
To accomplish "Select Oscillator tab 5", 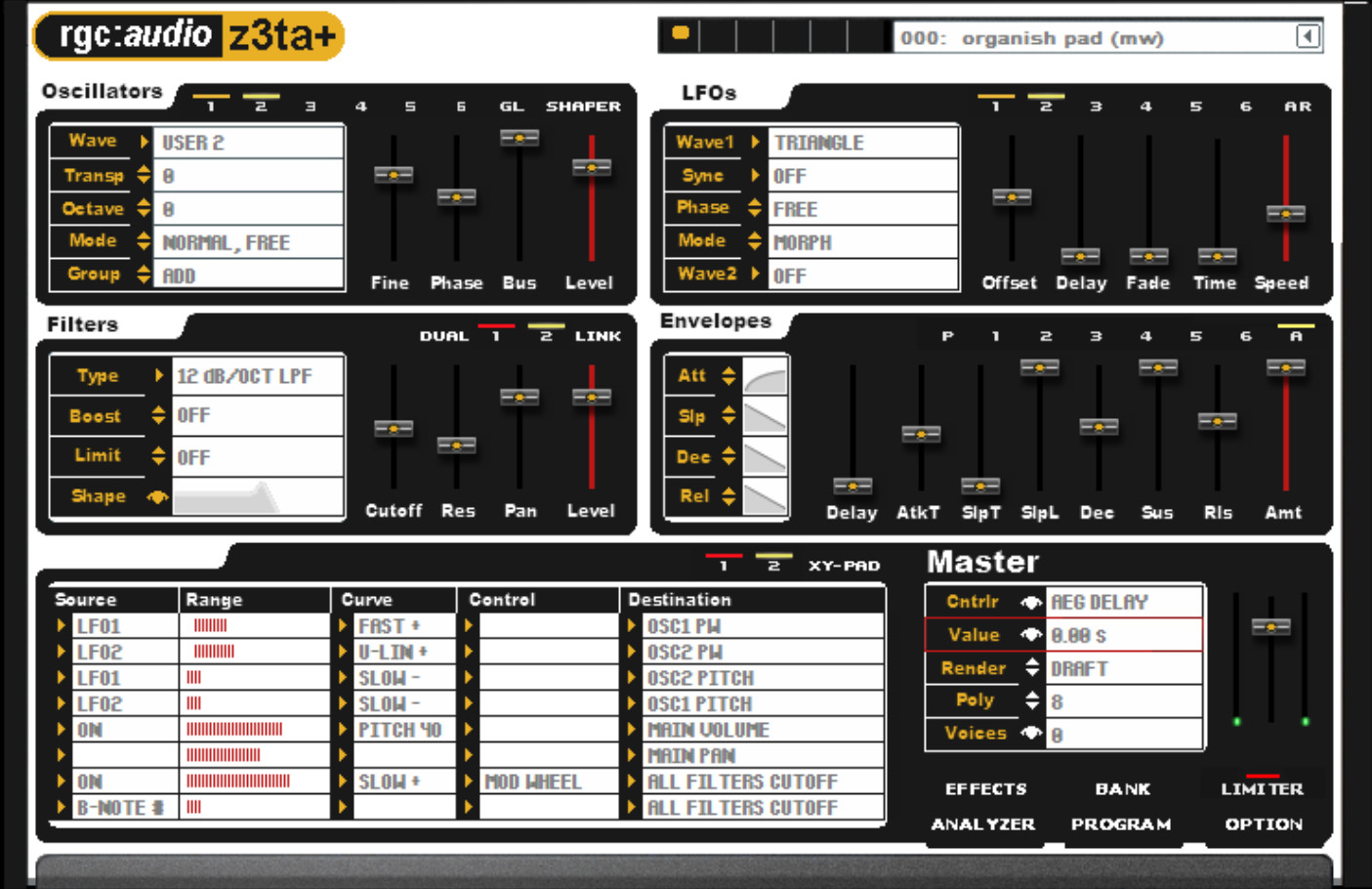I will (x=410, y=106).
